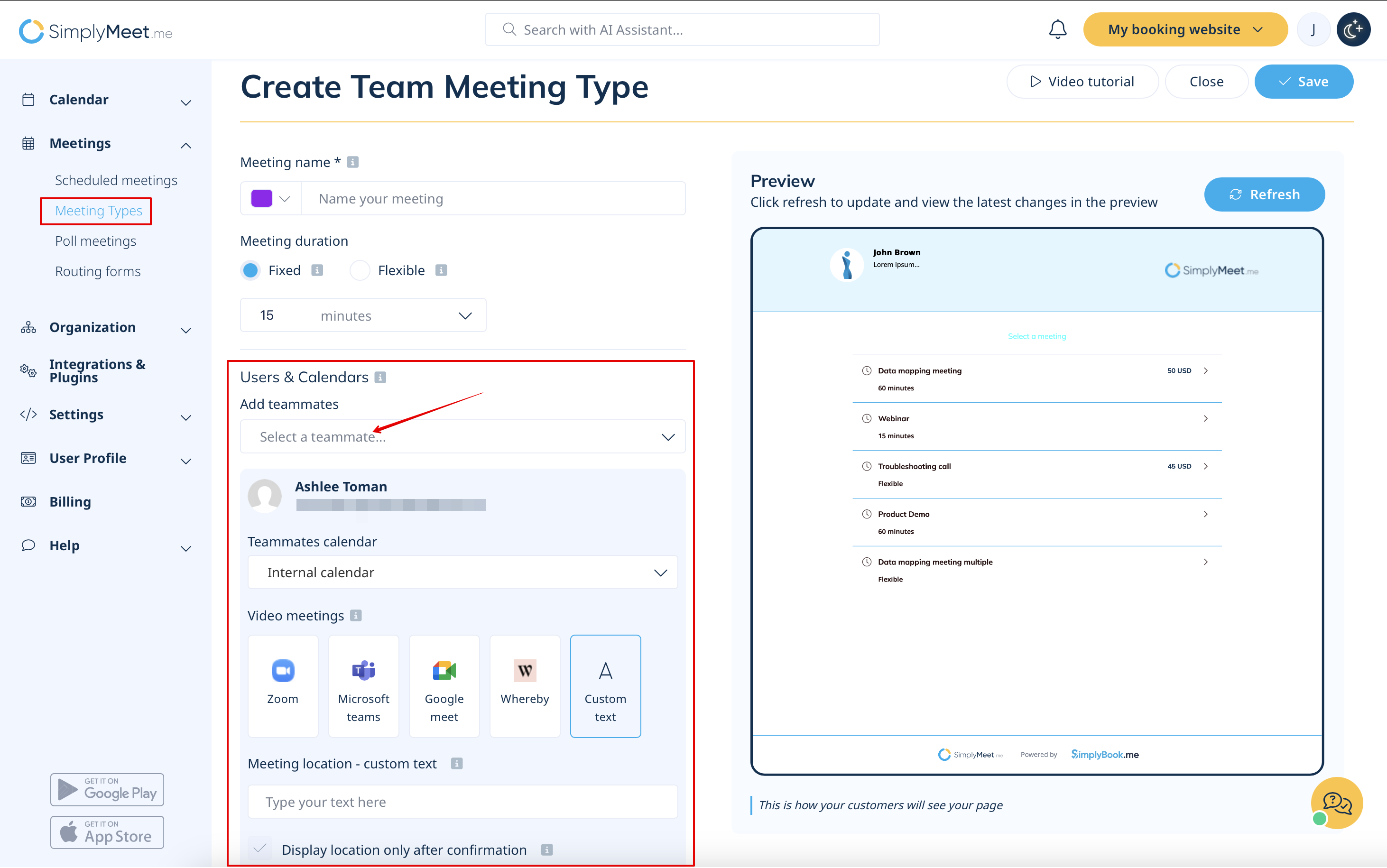Open Scheduled meetings in sidebar

click(x=116, y=180)
